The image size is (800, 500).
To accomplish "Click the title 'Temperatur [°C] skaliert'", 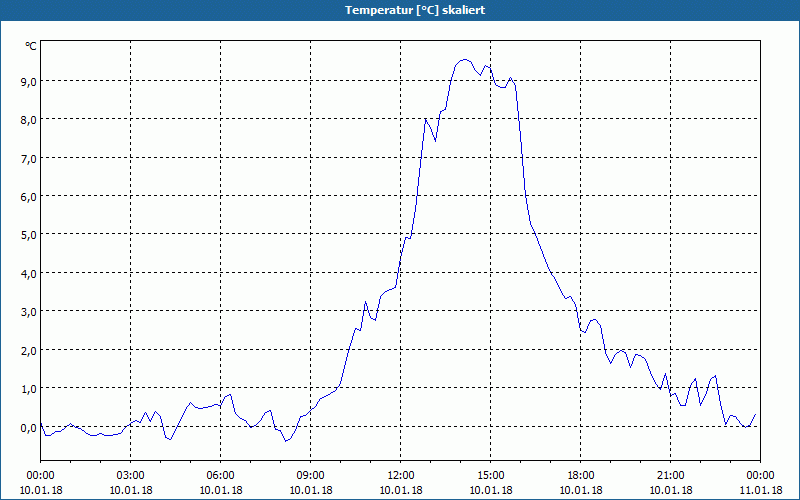I will pos(414,10).
